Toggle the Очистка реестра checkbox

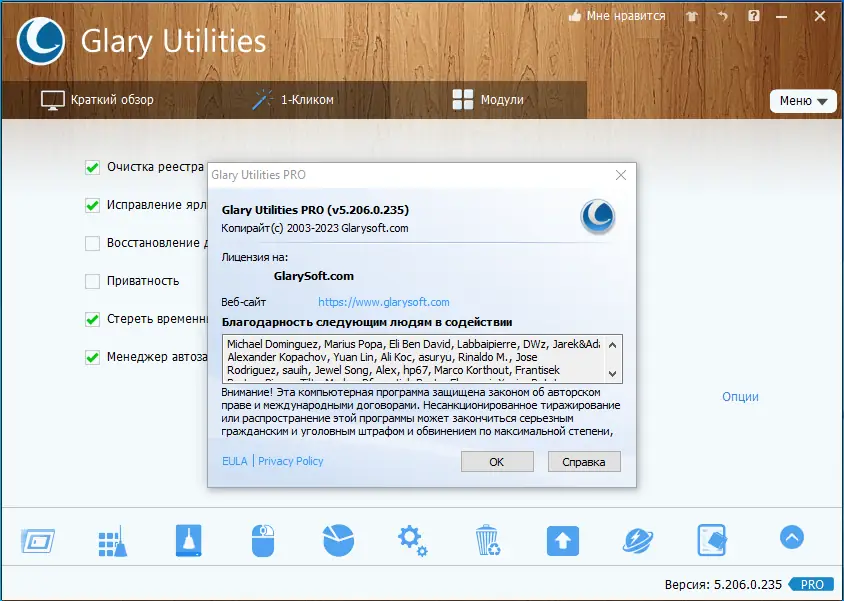(x=93, y=167)
